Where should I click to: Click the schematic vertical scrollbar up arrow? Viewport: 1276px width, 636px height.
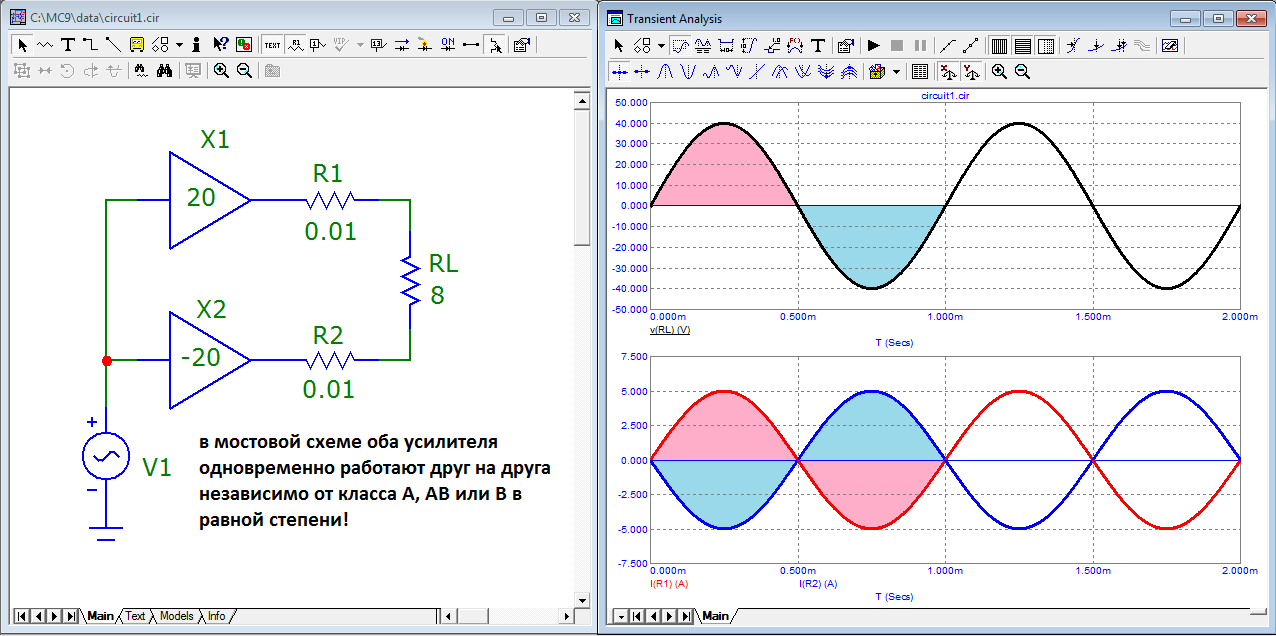point(581,99)
